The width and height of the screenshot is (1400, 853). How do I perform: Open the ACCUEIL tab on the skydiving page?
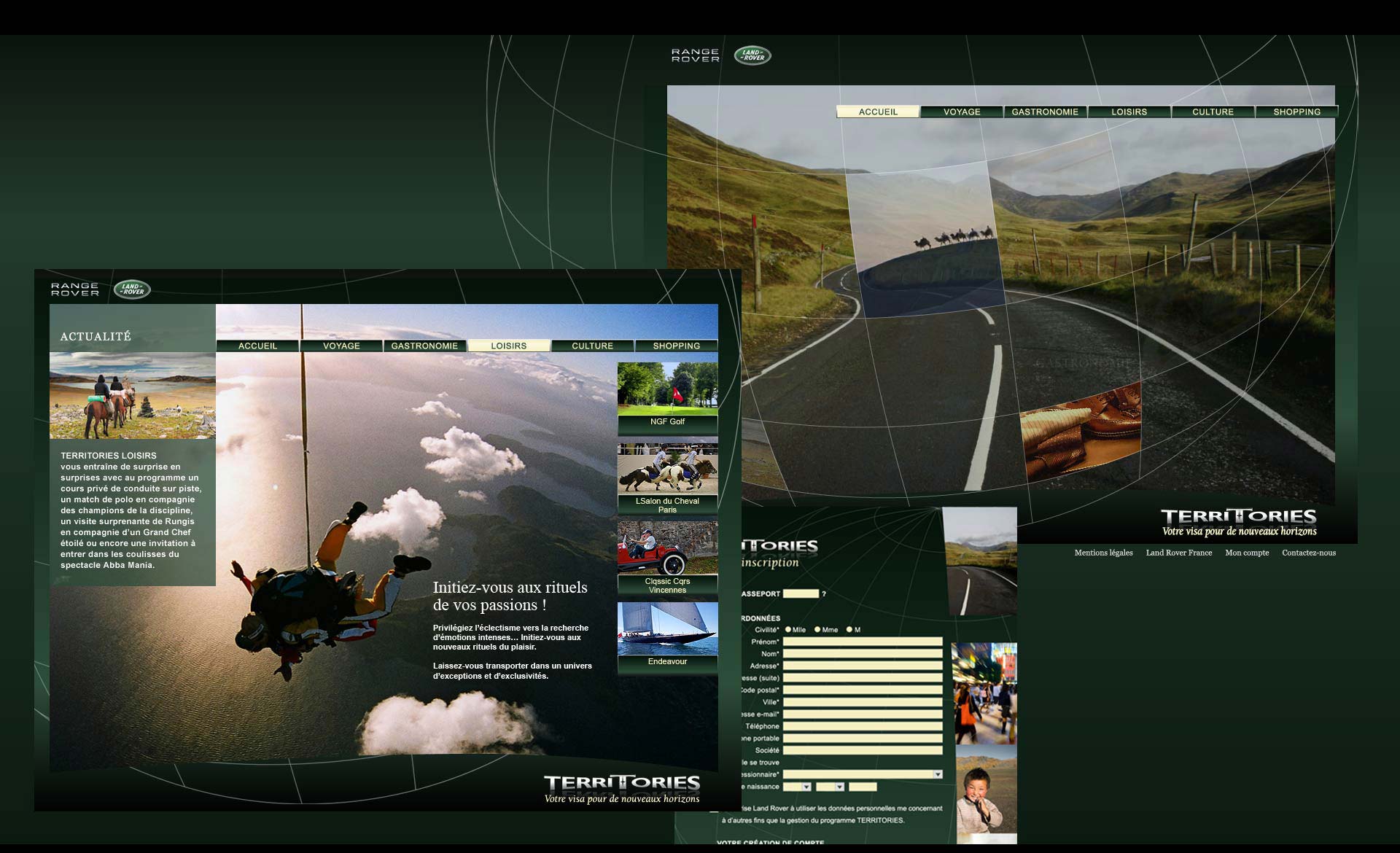257,346
